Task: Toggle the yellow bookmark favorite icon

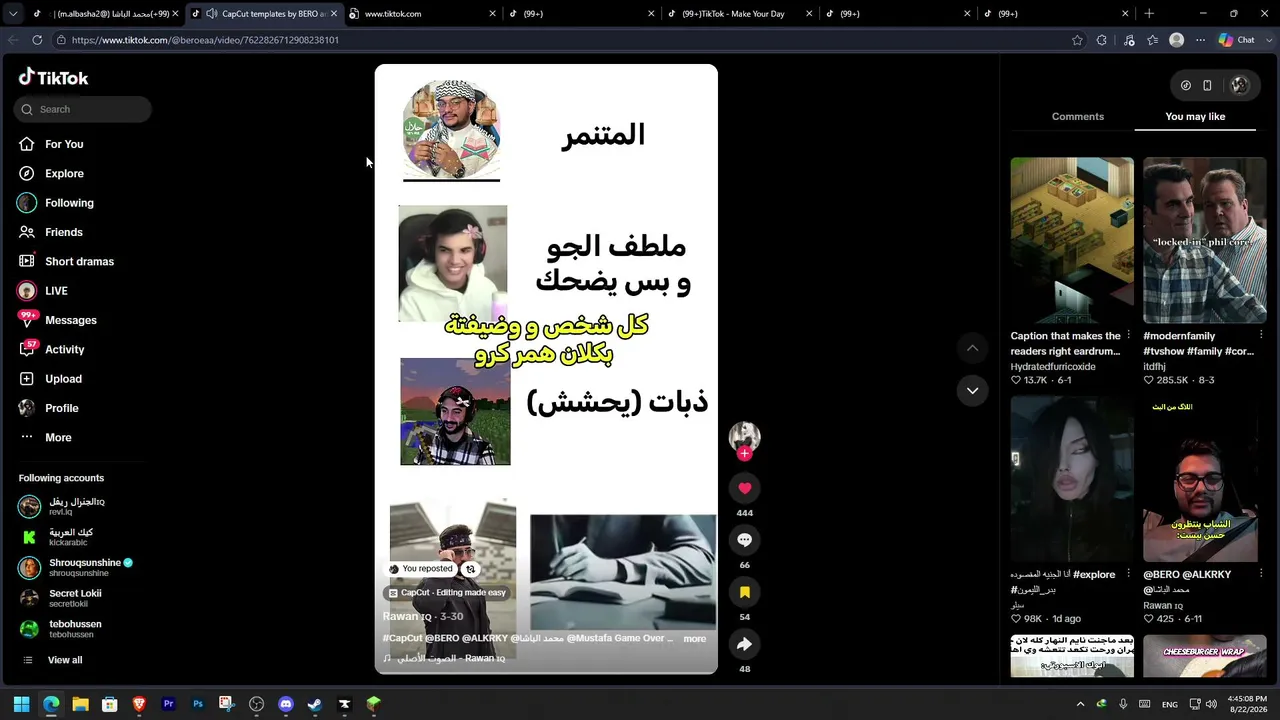Action: 744,592
